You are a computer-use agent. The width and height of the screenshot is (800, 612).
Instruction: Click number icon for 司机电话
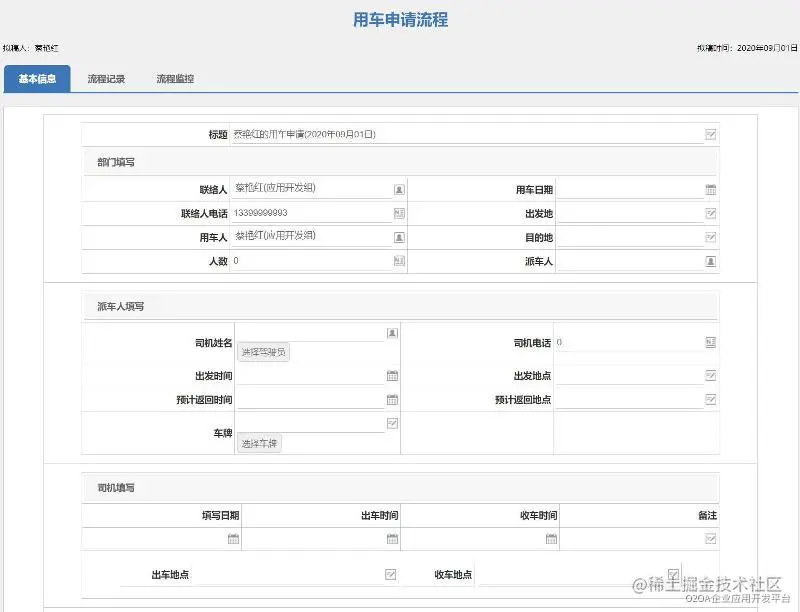click(710, 342)
